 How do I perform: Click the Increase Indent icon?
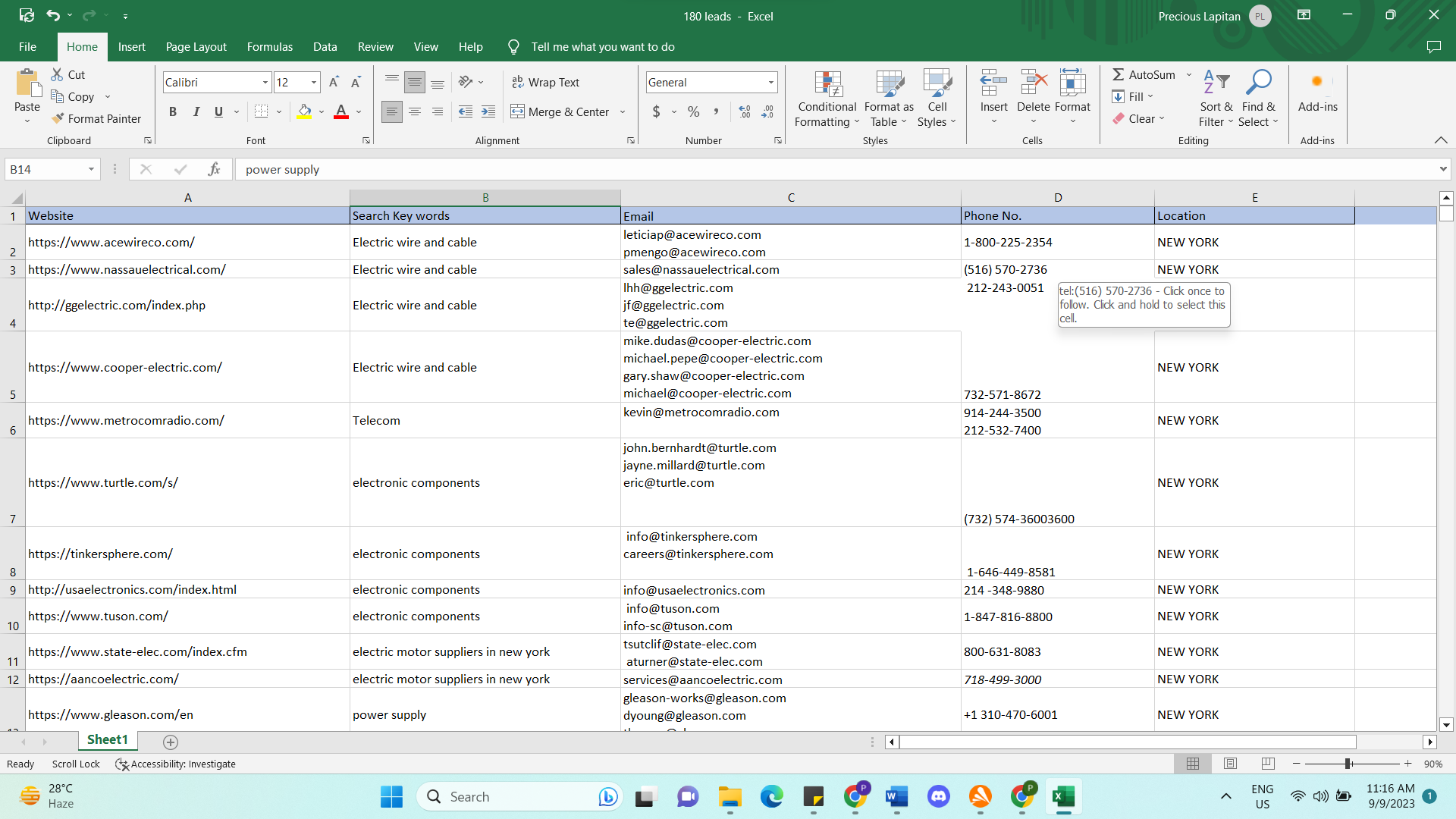tap(488, 111)
